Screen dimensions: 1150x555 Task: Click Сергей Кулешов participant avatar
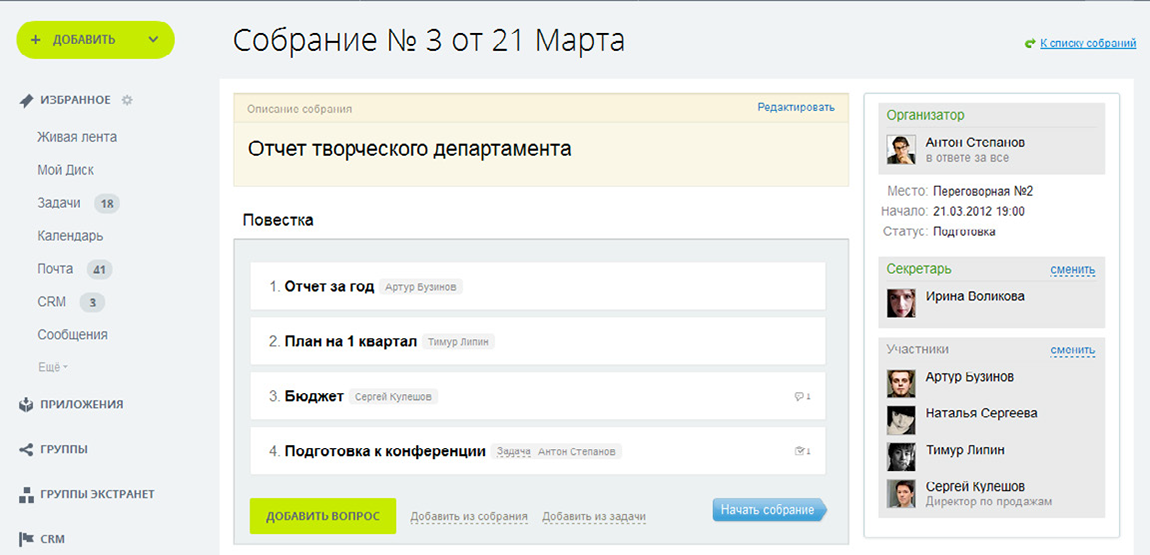click(x=901, y=493)
